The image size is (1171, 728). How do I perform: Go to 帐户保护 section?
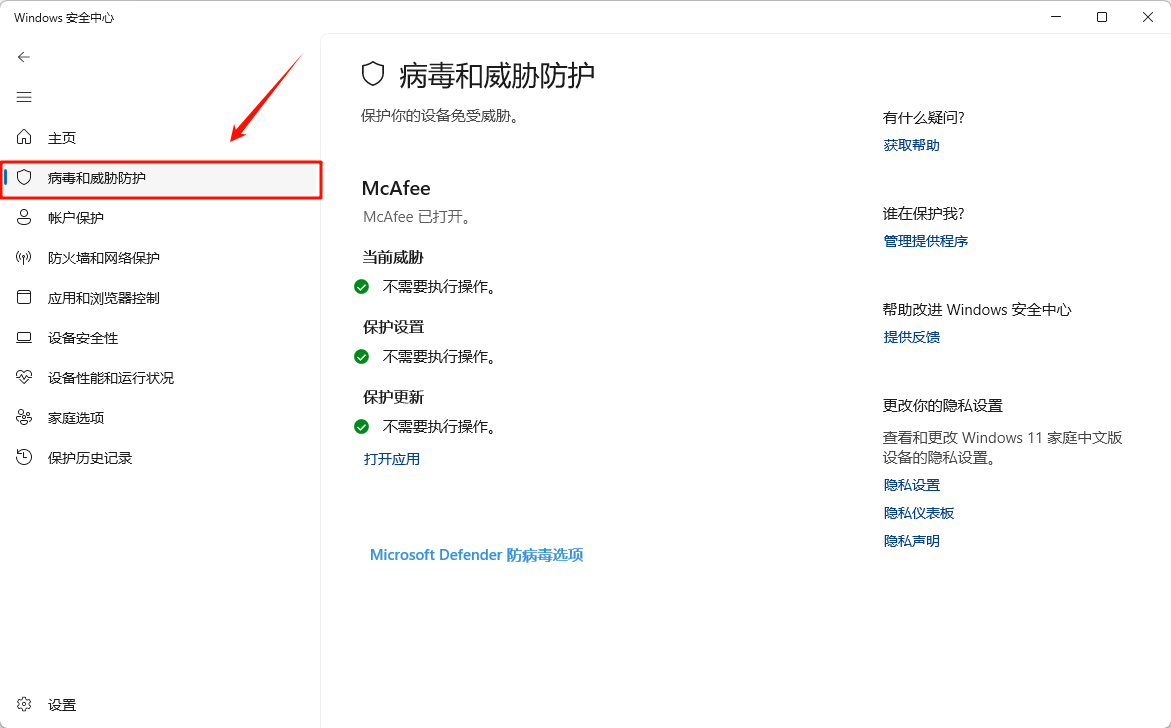(x=161, y=218)
